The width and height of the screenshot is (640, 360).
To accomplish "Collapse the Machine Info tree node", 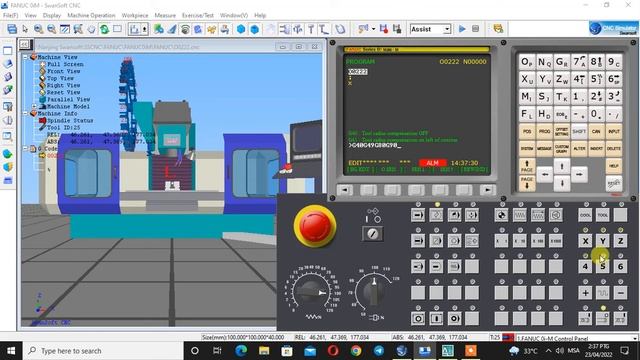I will (26, 113).
